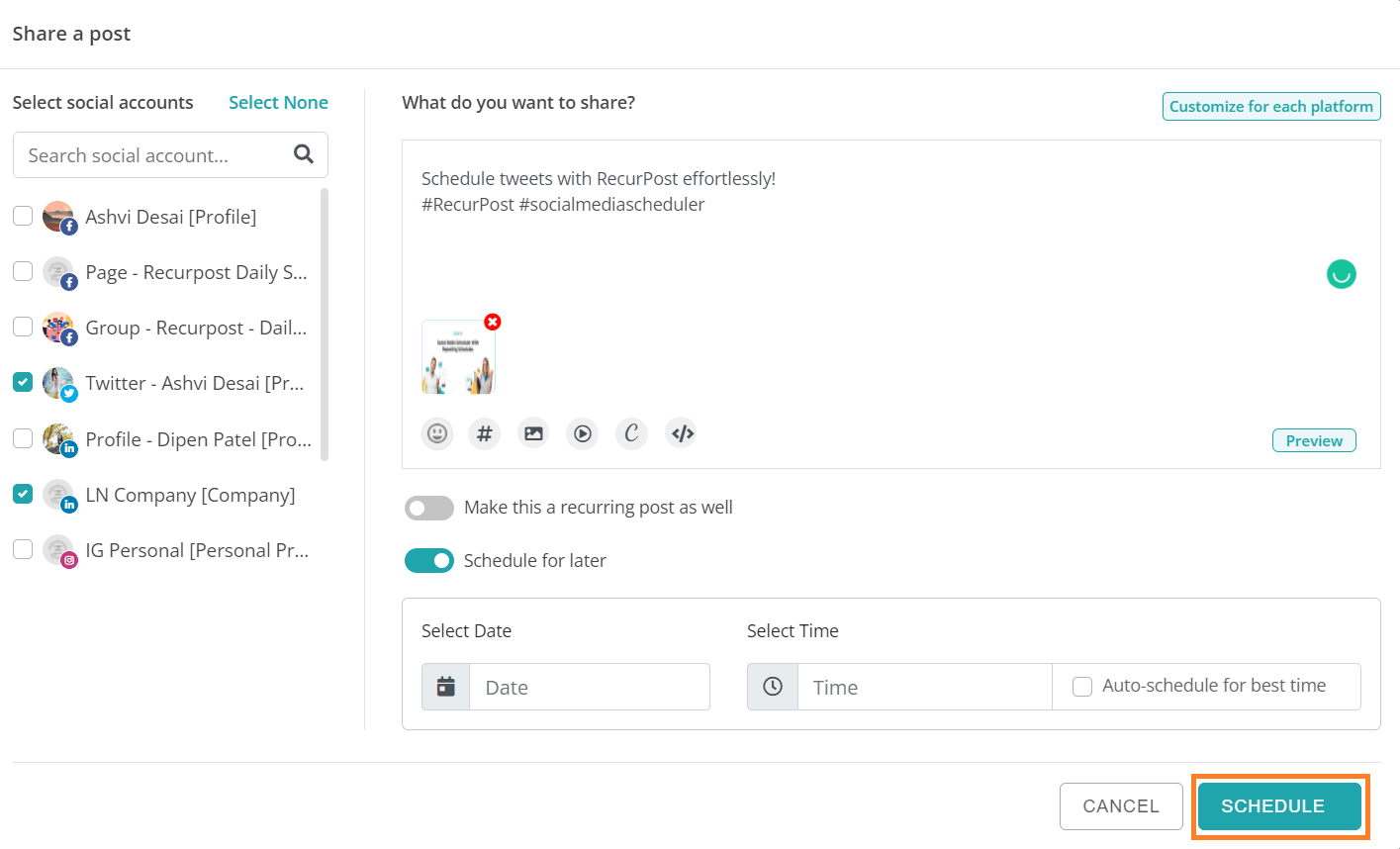Click the clock icon next to the Time field
The width and height of the screenshot is (1400, 849).
click(x=772, y=686)
